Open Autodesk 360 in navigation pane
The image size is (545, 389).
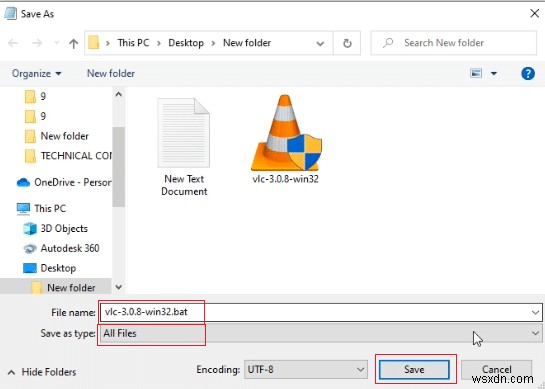click(x=61, y=248)
